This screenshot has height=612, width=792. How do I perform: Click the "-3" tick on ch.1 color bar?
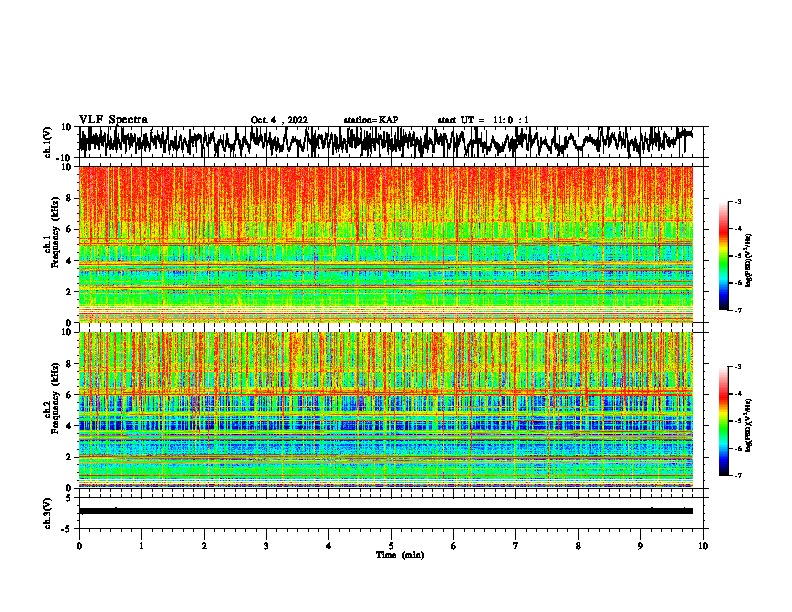point(737,202)
